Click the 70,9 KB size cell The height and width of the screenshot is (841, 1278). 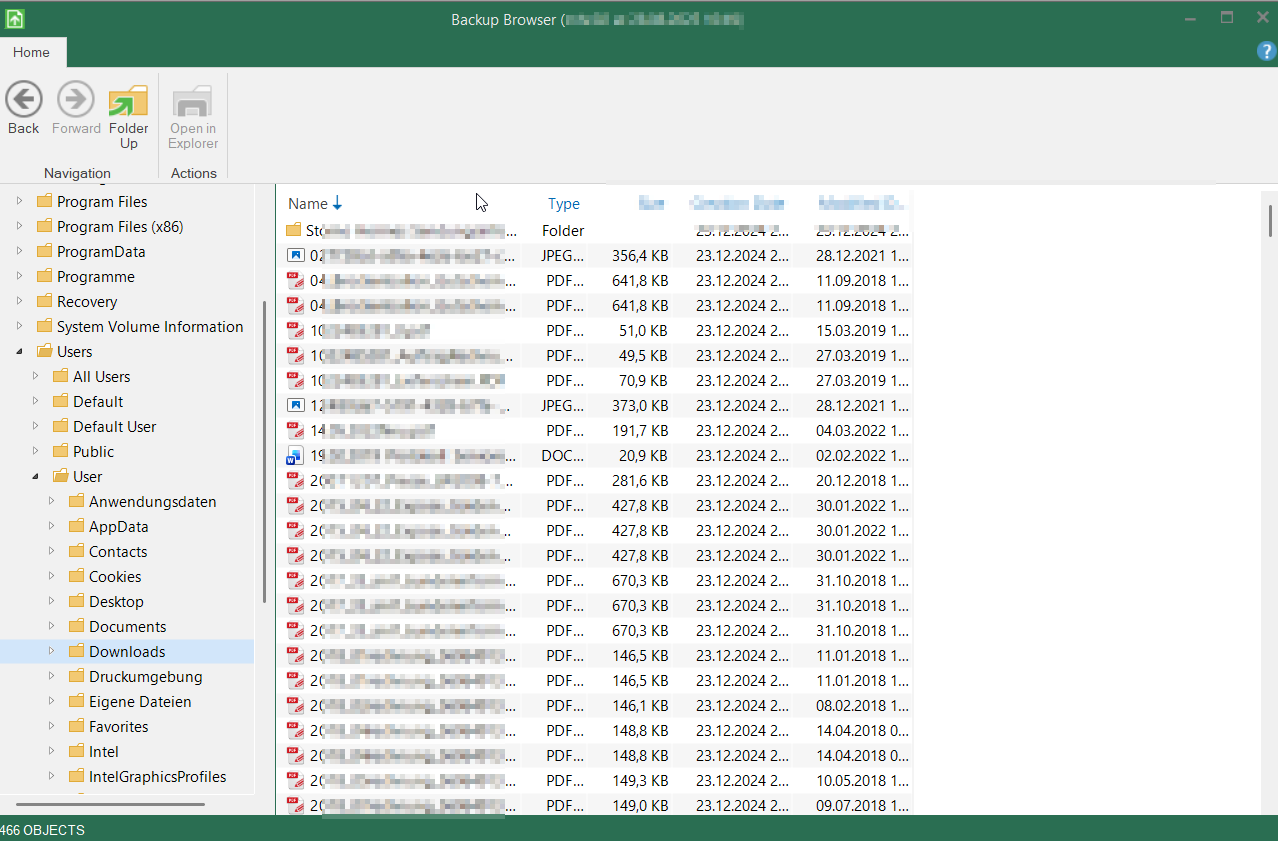coord(644,380)
